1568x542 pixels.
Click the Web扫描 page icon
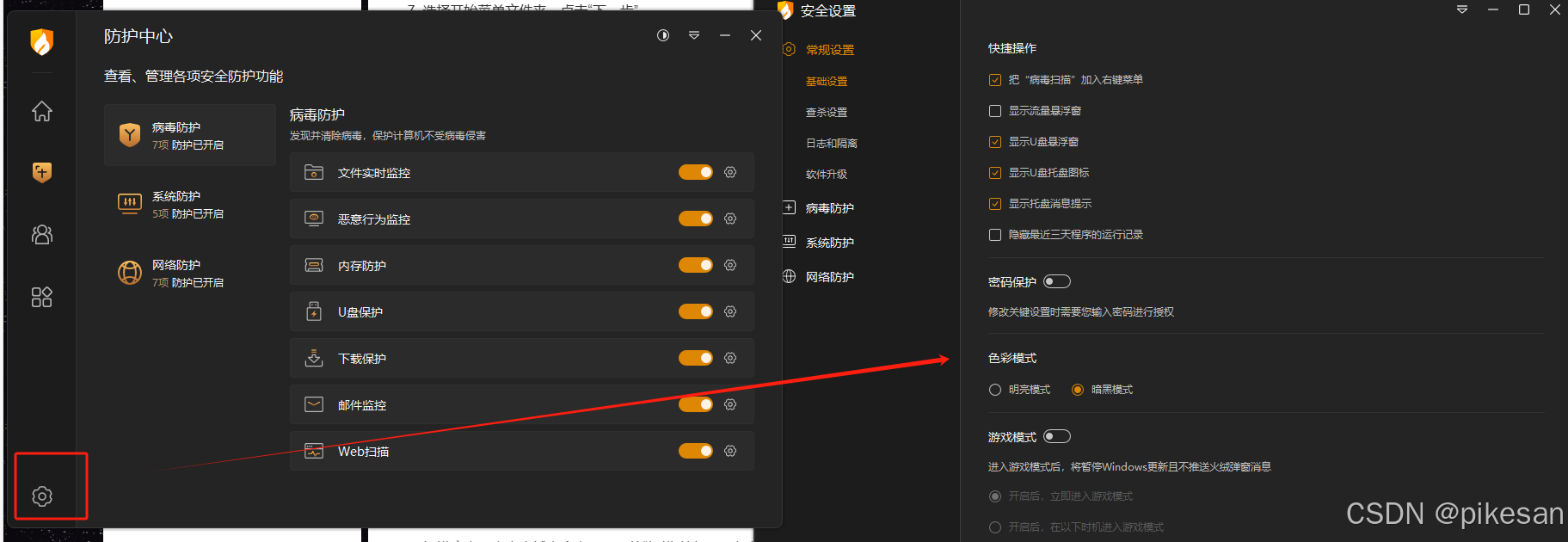pyautogui.click(x=314, y=451)
